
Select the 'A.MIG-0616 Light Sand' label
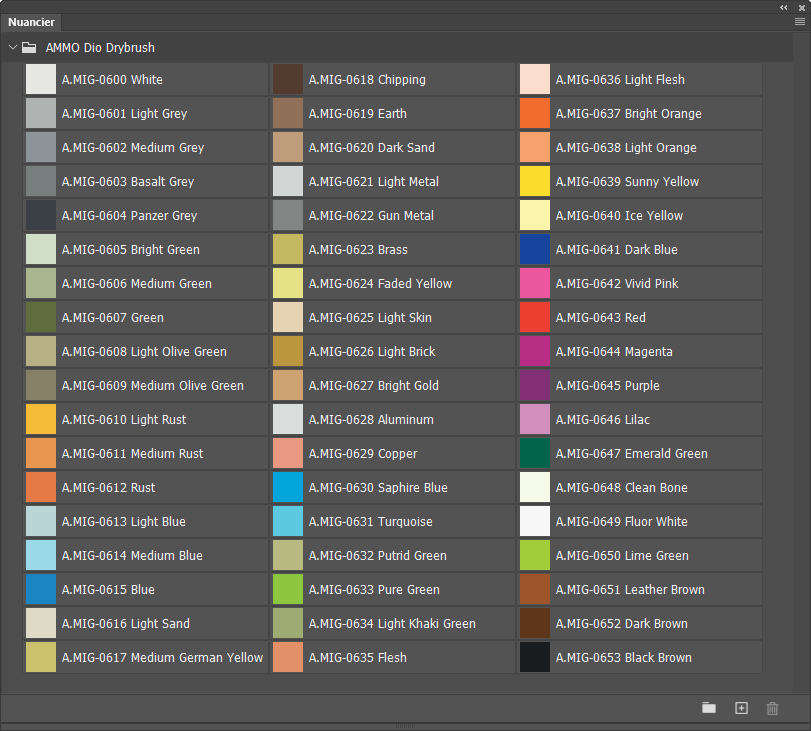point(126,624)
